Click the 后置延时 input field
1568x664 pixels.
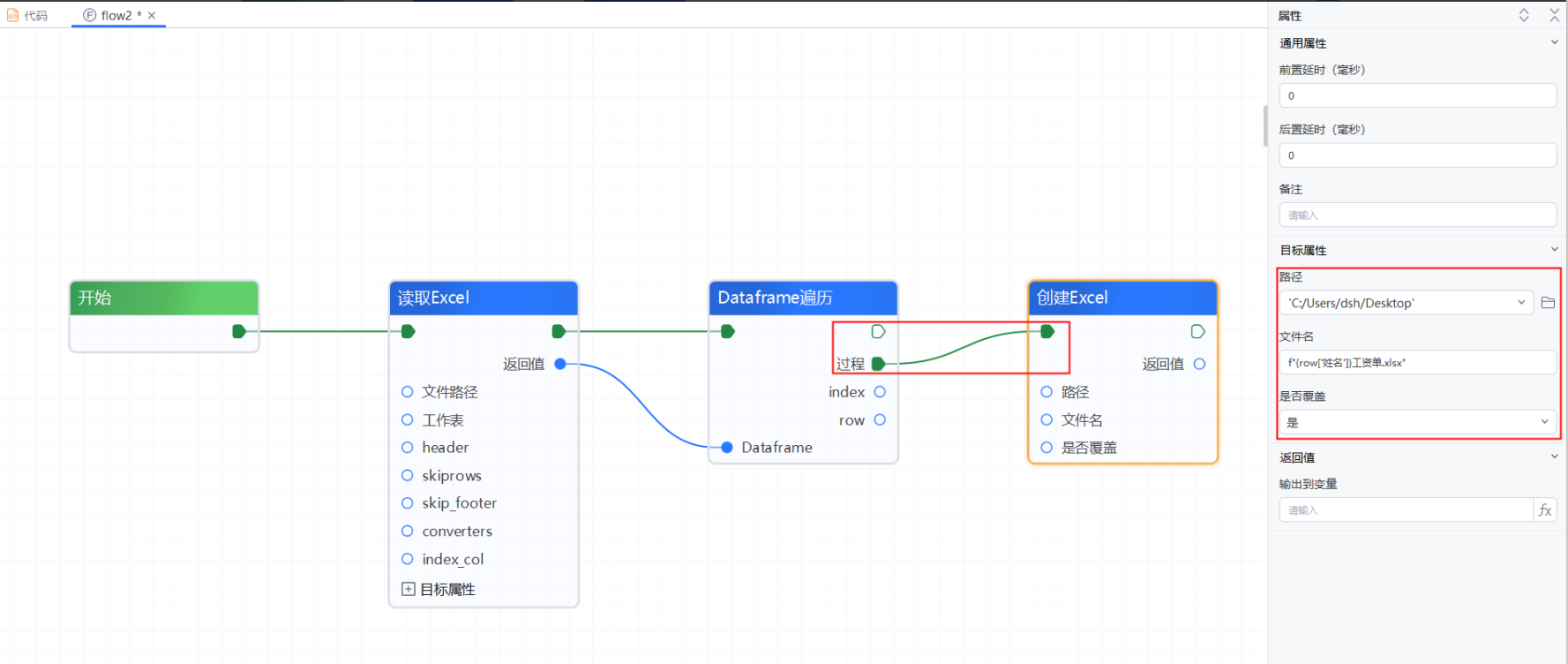pos(1417,155)
